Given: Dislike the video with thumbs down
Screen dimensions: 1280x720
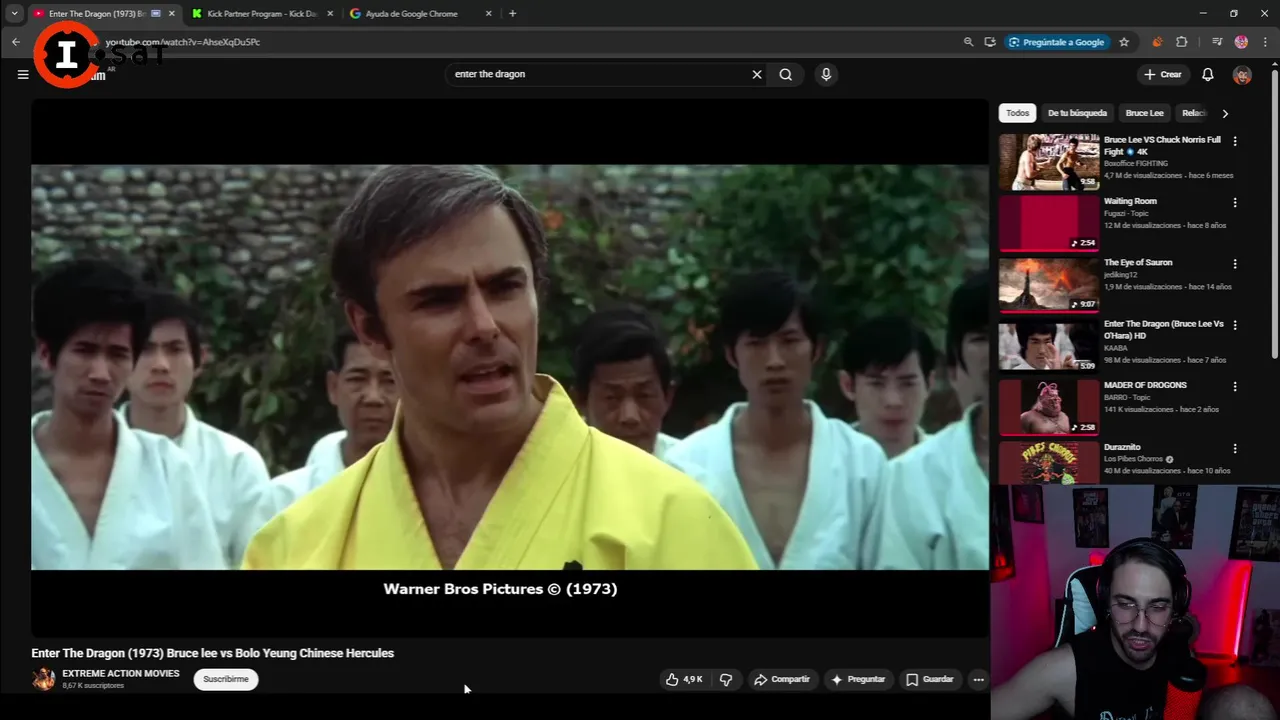Looking at the screenshot, I should [x=726, y=679].
